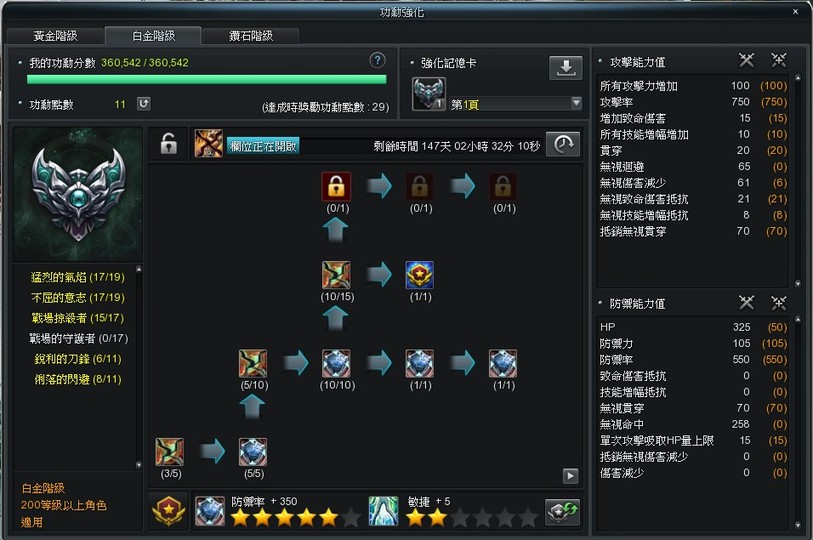
Task: Select the skill node labeled (3/5)
Action: coord(170,452)
